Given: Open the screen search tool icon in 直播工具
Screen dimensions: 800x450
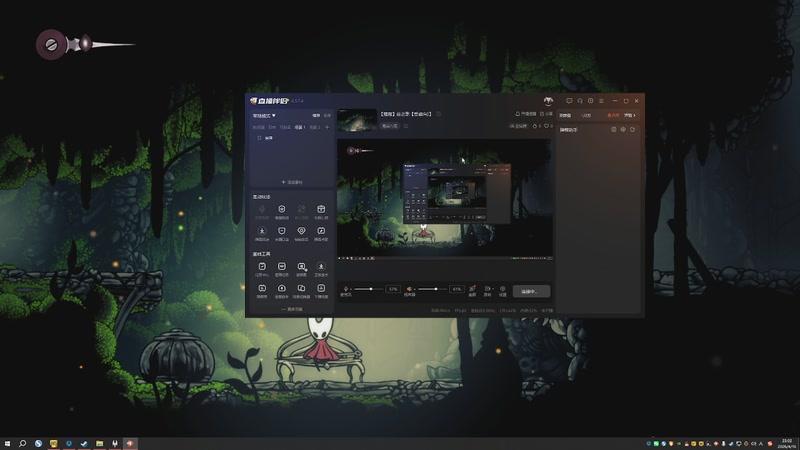Looking at the screenshot, I should pyautogui.click(x=301, y=269).
